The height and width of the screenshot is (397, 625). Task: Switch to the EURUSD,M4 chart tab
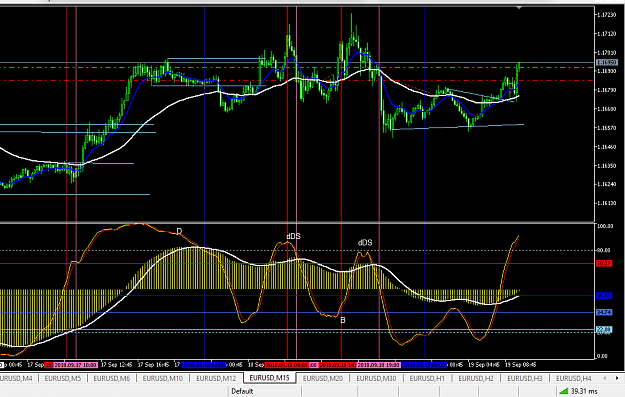[x=16, y=378]
